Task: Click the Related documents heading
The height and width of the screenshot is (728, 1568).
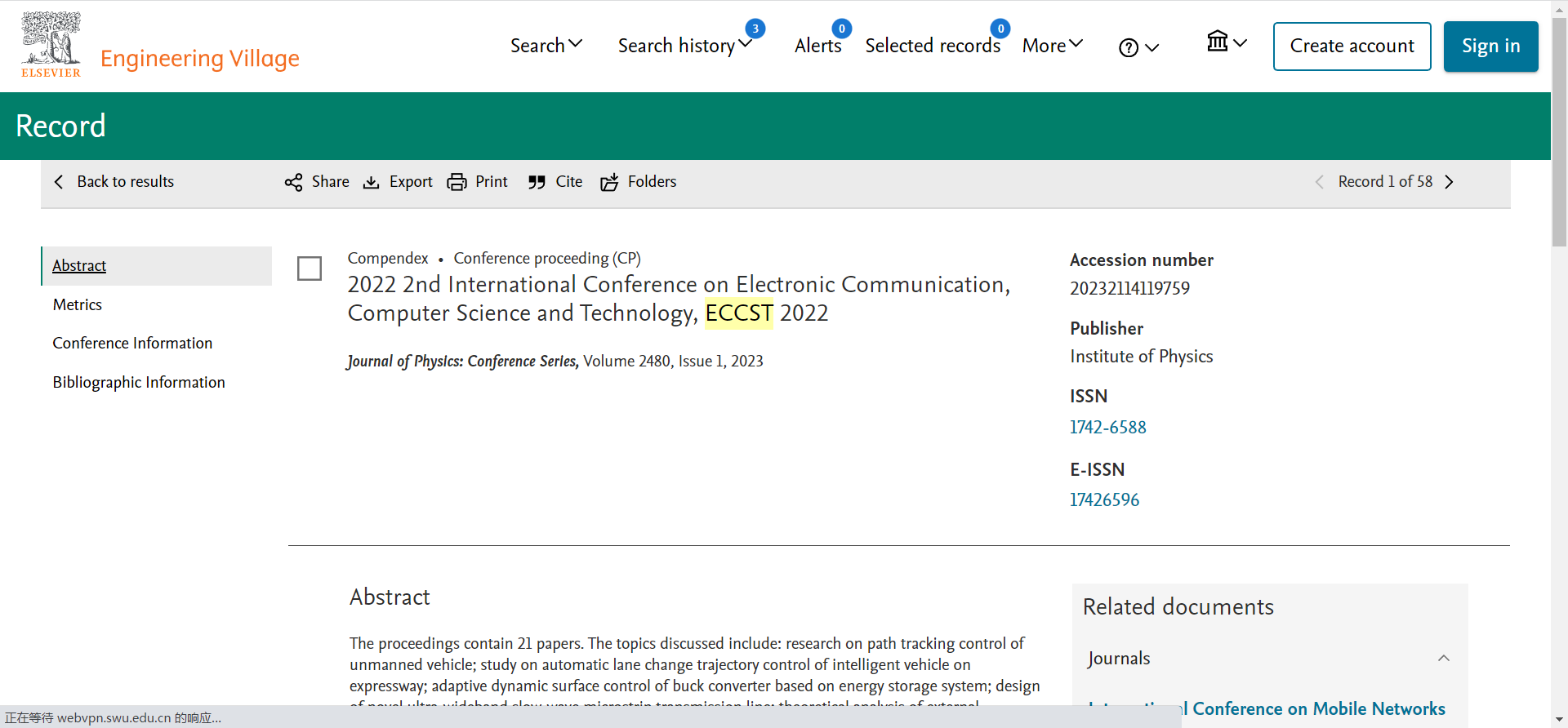Action: tap(1178, 607)
